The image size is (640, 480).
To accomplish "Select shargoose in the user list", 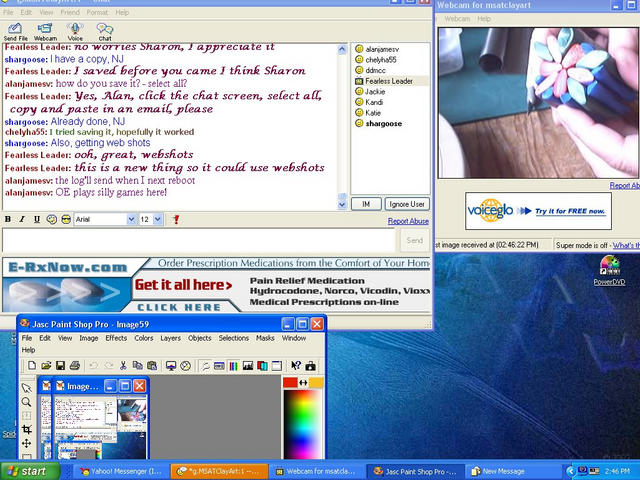I will 383,123.
